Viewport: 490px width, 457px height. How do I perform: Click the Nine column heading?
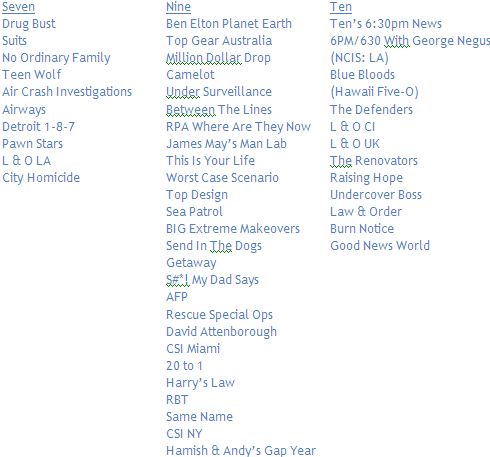point(178,7)
